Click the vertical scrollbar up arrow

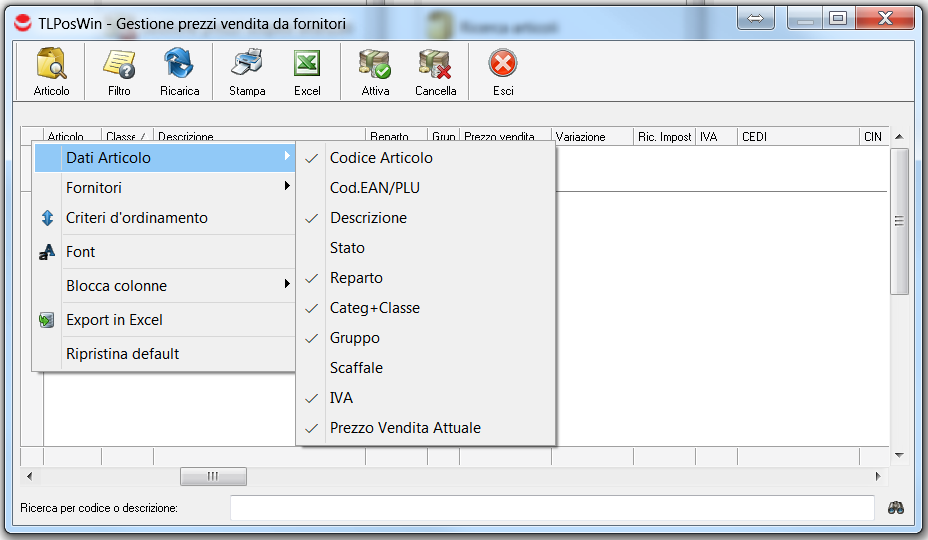point(899,137)
